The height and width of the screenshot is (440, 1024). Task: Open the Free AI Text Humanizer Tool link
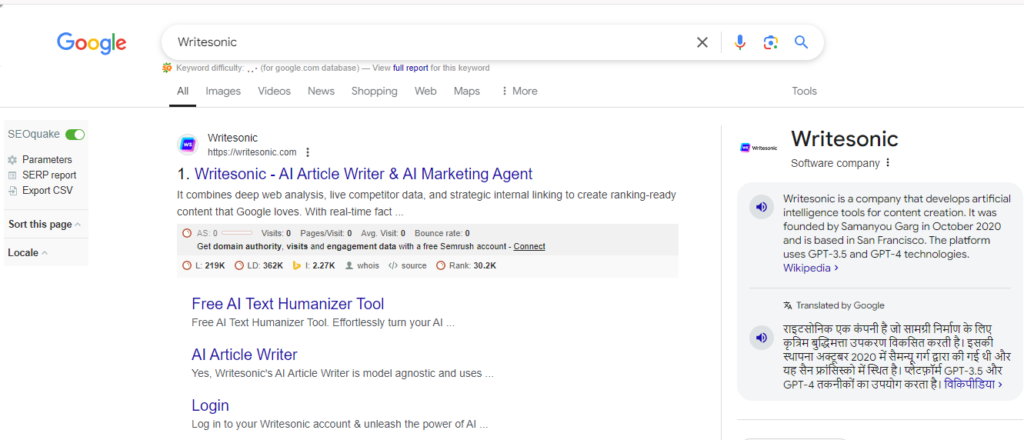(287, 304)
